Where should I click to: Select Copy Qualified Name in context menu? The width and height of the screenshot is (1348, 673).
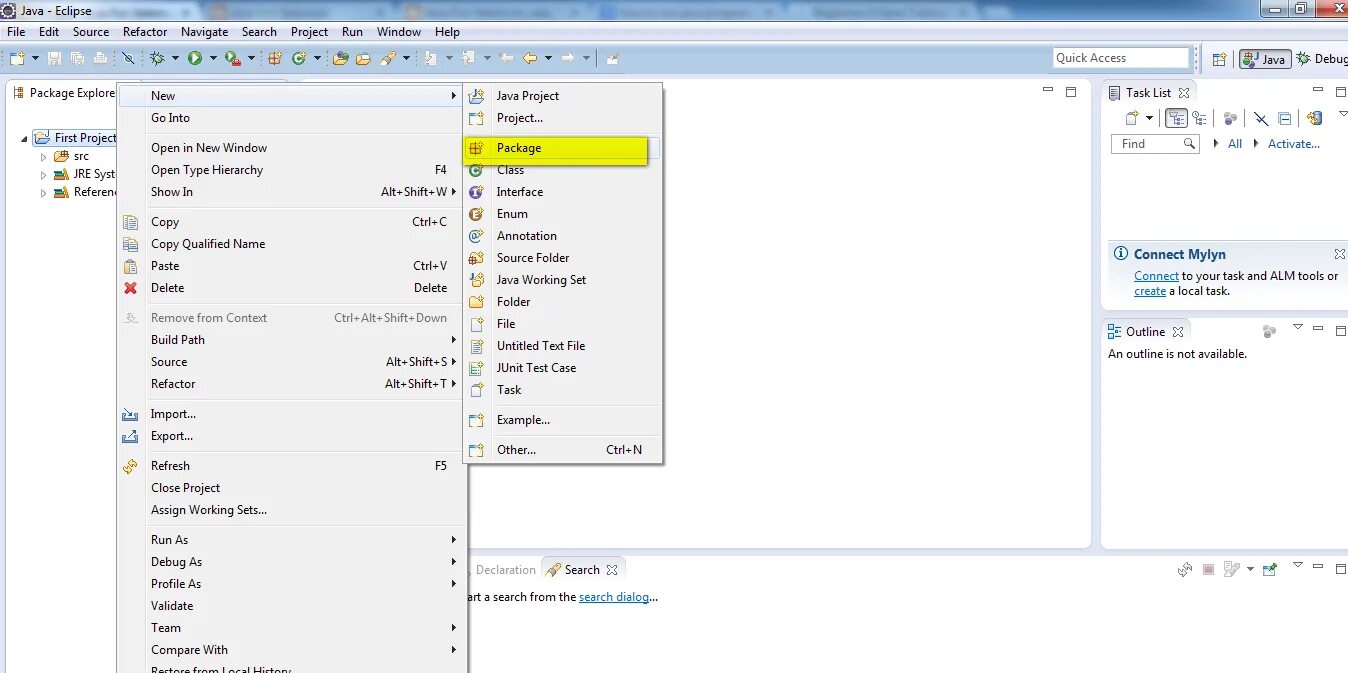[x=290, y=244]
